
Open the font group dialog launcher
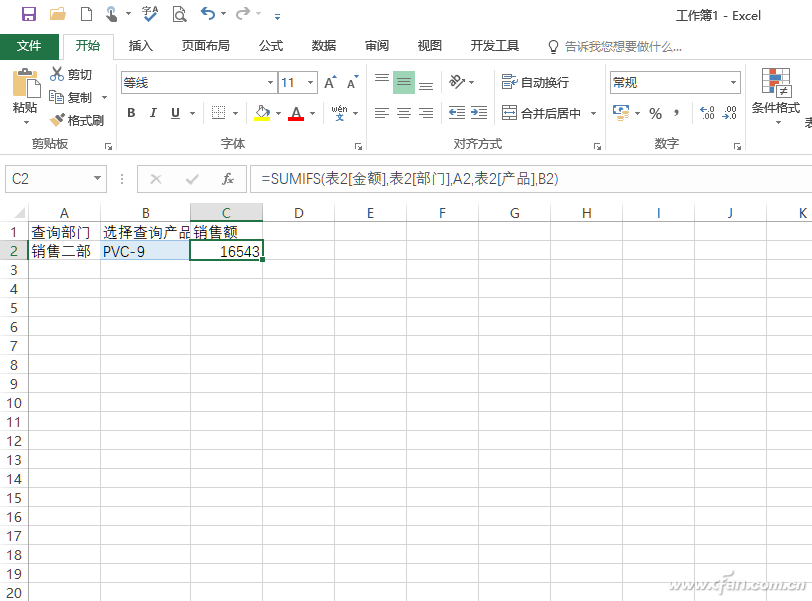358,146
